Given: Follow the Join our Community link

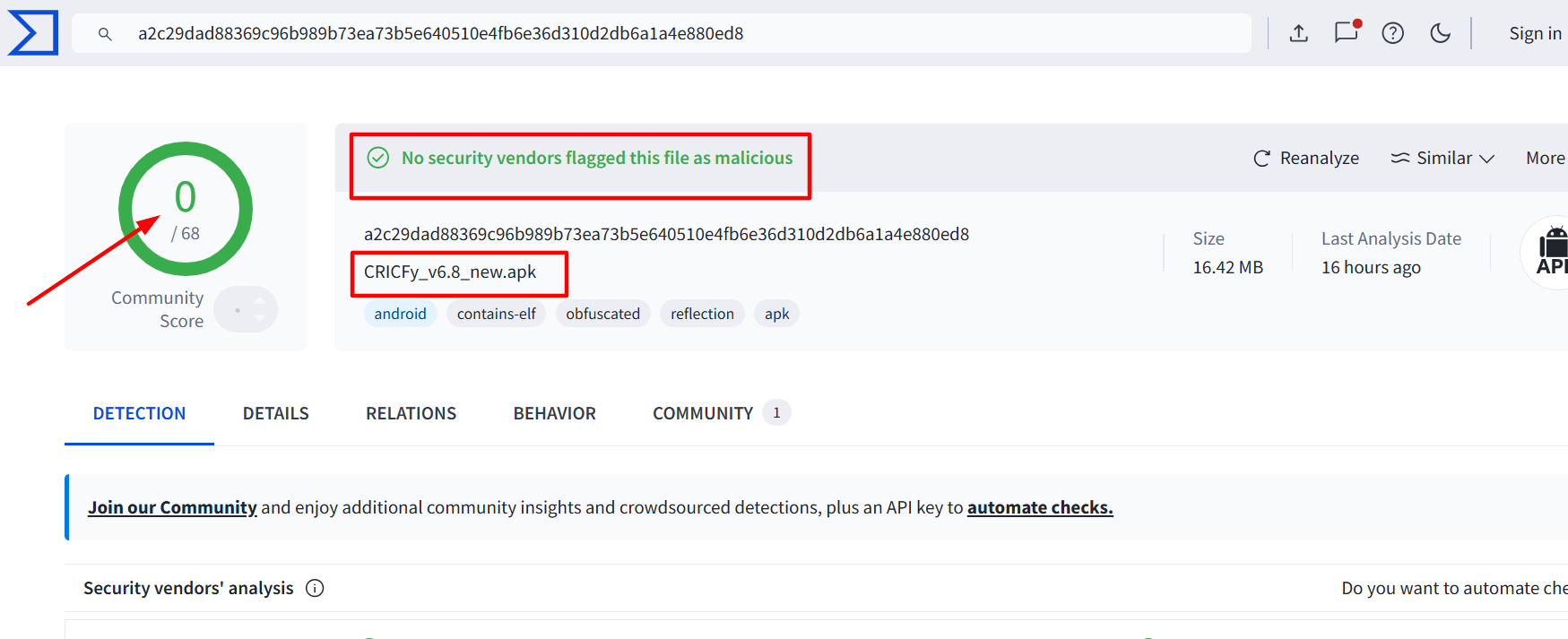Looking at the screenshot, I should click(x=172, y=507).
